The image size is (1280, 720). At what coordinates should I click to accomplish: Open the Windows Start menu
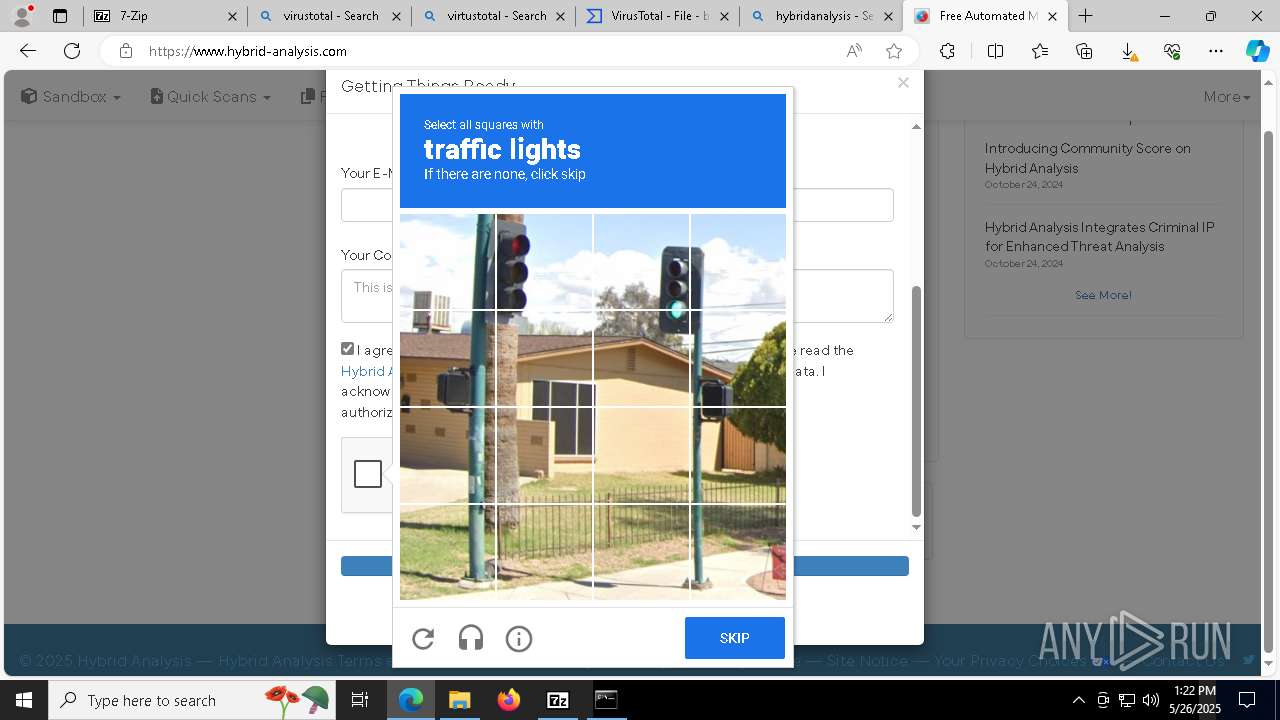coord(24,700)
